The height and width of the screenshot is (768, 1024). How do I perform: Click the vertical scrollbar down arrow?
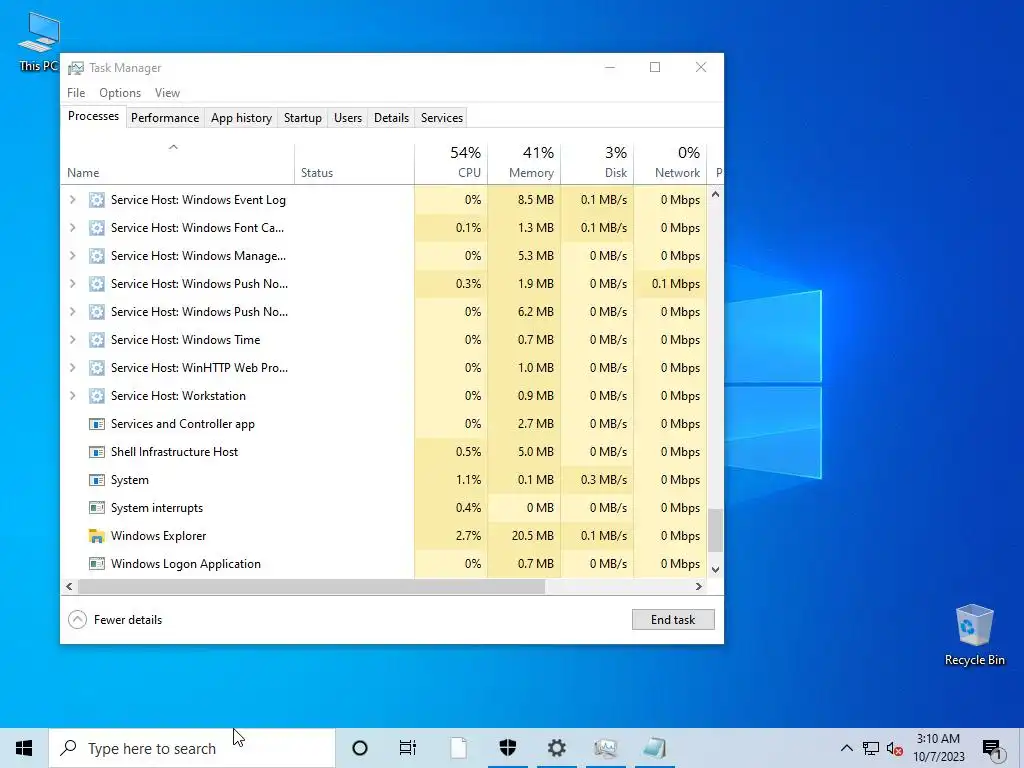click(x=715, y=569)
